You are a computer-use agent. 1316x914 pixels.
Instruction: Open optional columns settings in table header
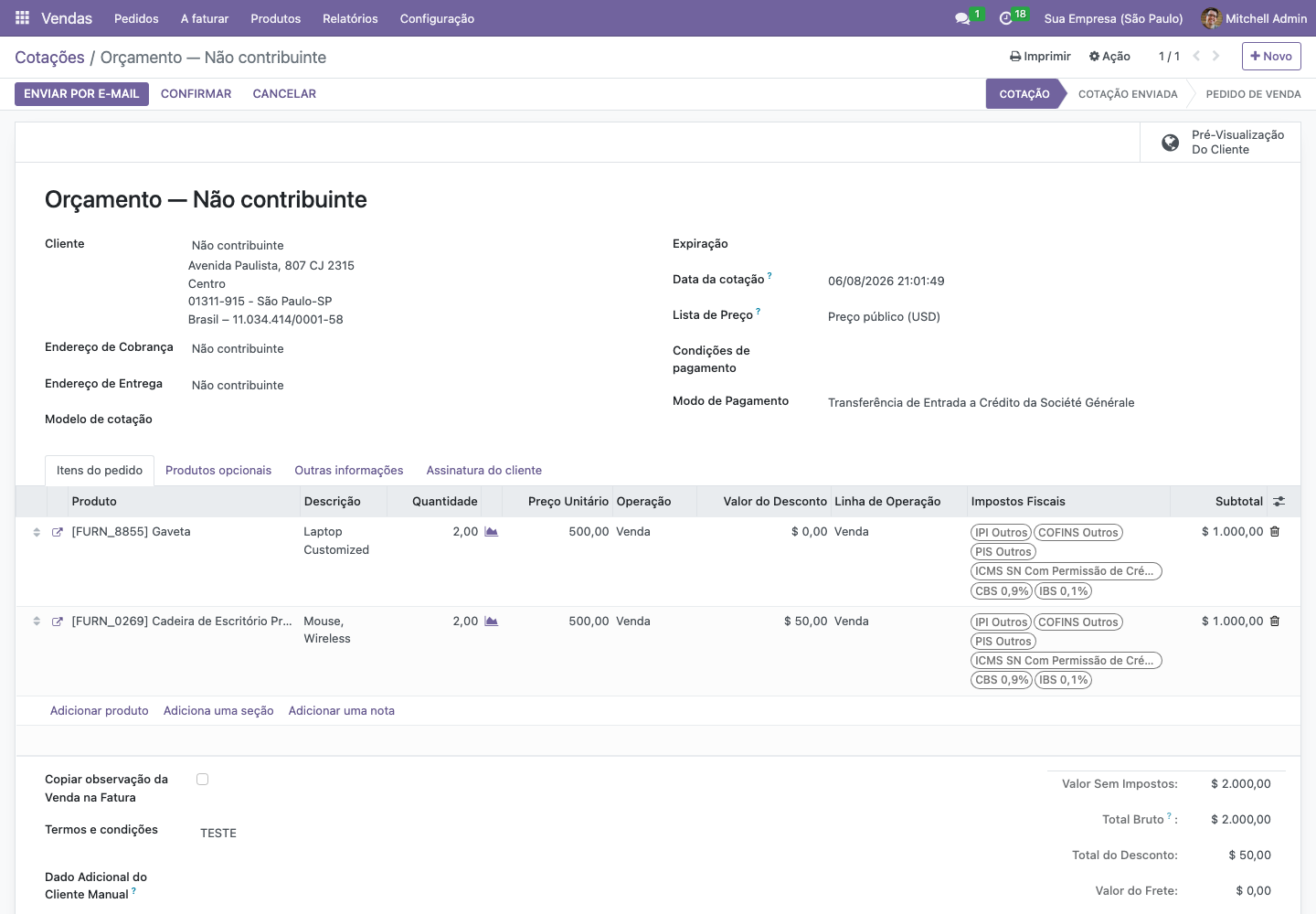[1279, 501]
